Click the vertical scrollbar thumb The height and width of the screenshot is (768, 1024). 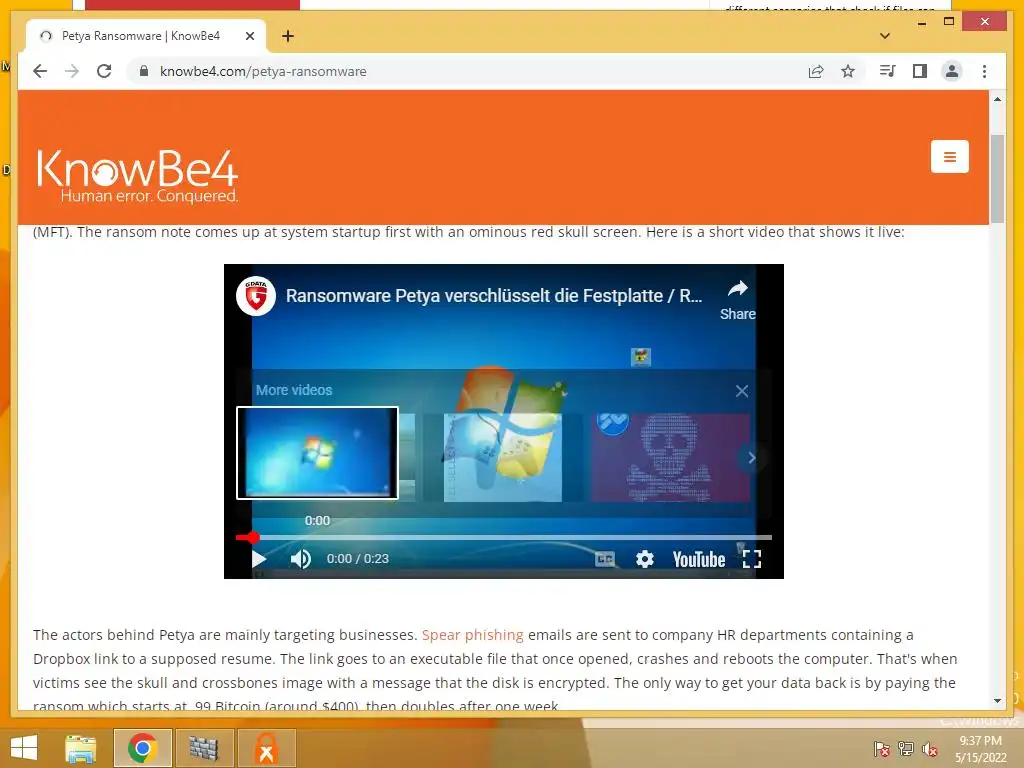997,178
